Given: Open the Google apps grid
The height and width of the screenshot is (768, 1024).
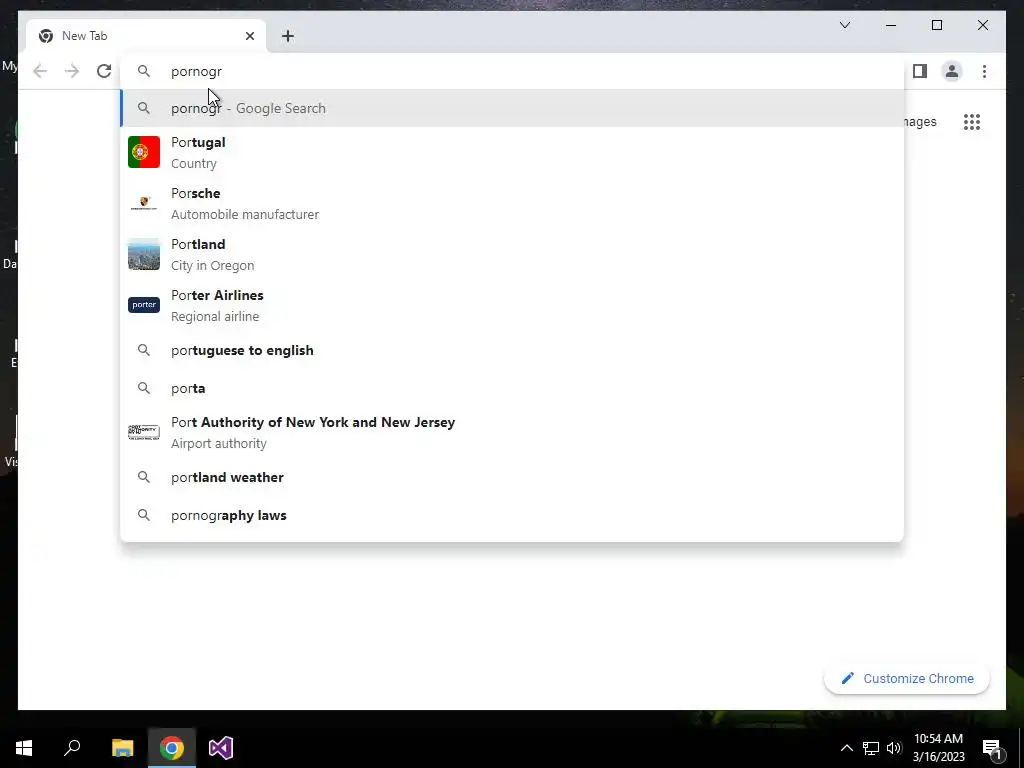Looking at the screenshot, I should tap(972, 122).
